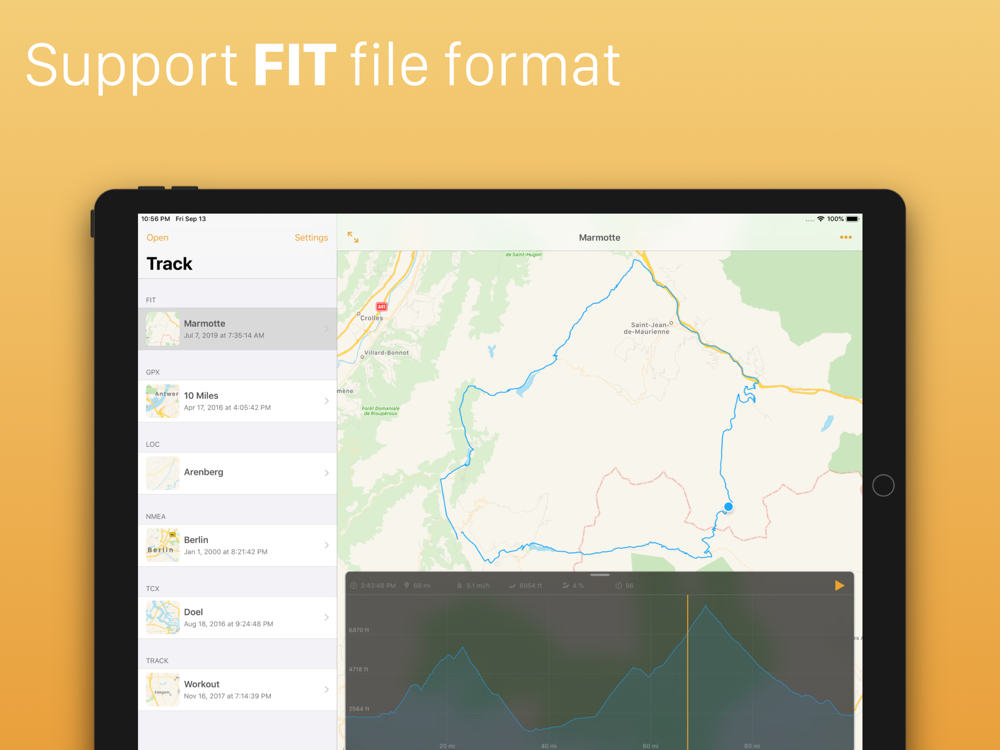Click the chevron on the Arenberg row
1000x750 pixels.
pyautogui.click(x=327, y=473)
